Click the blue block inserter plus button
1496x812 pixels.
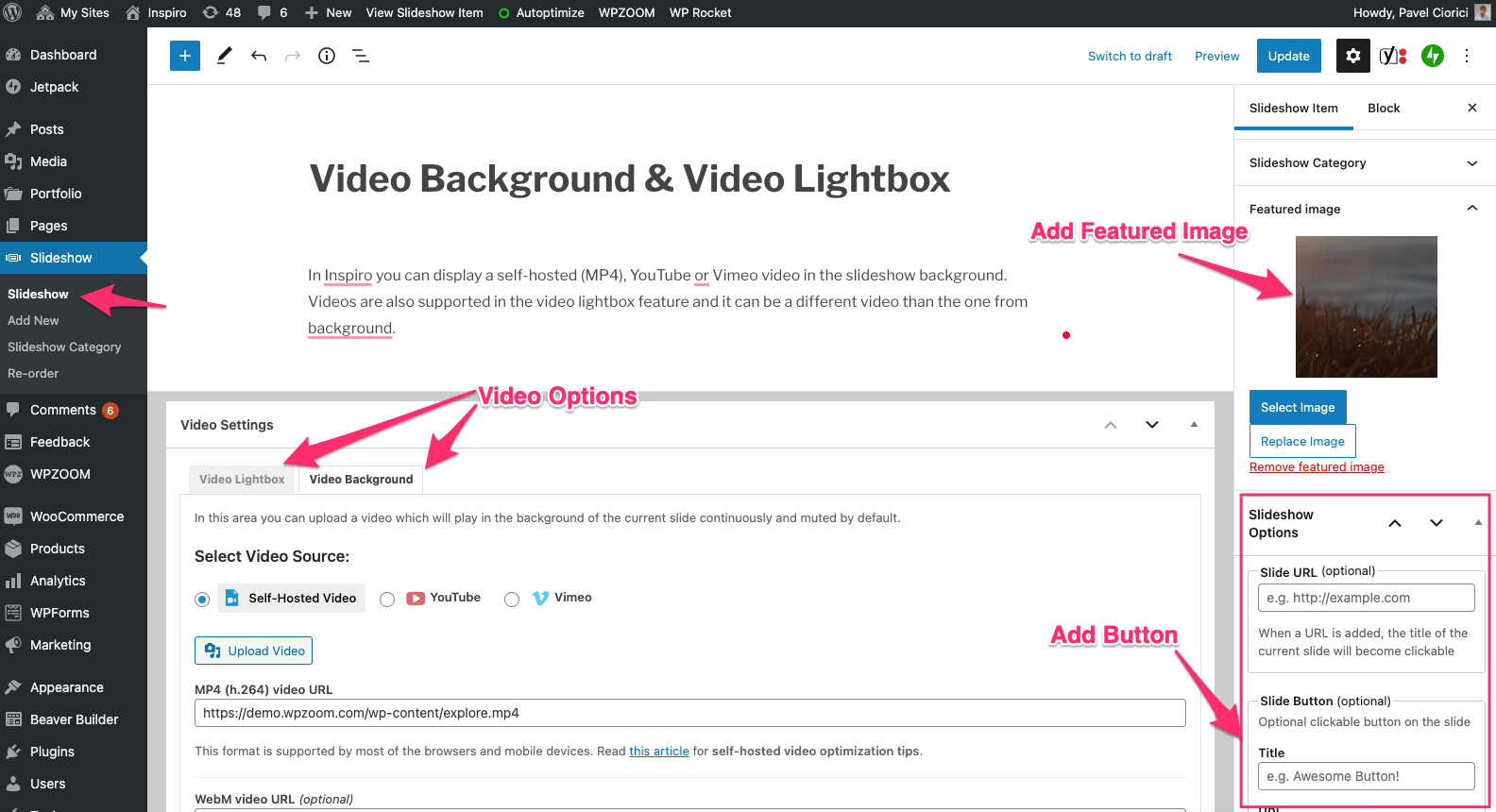pos(185,56)
